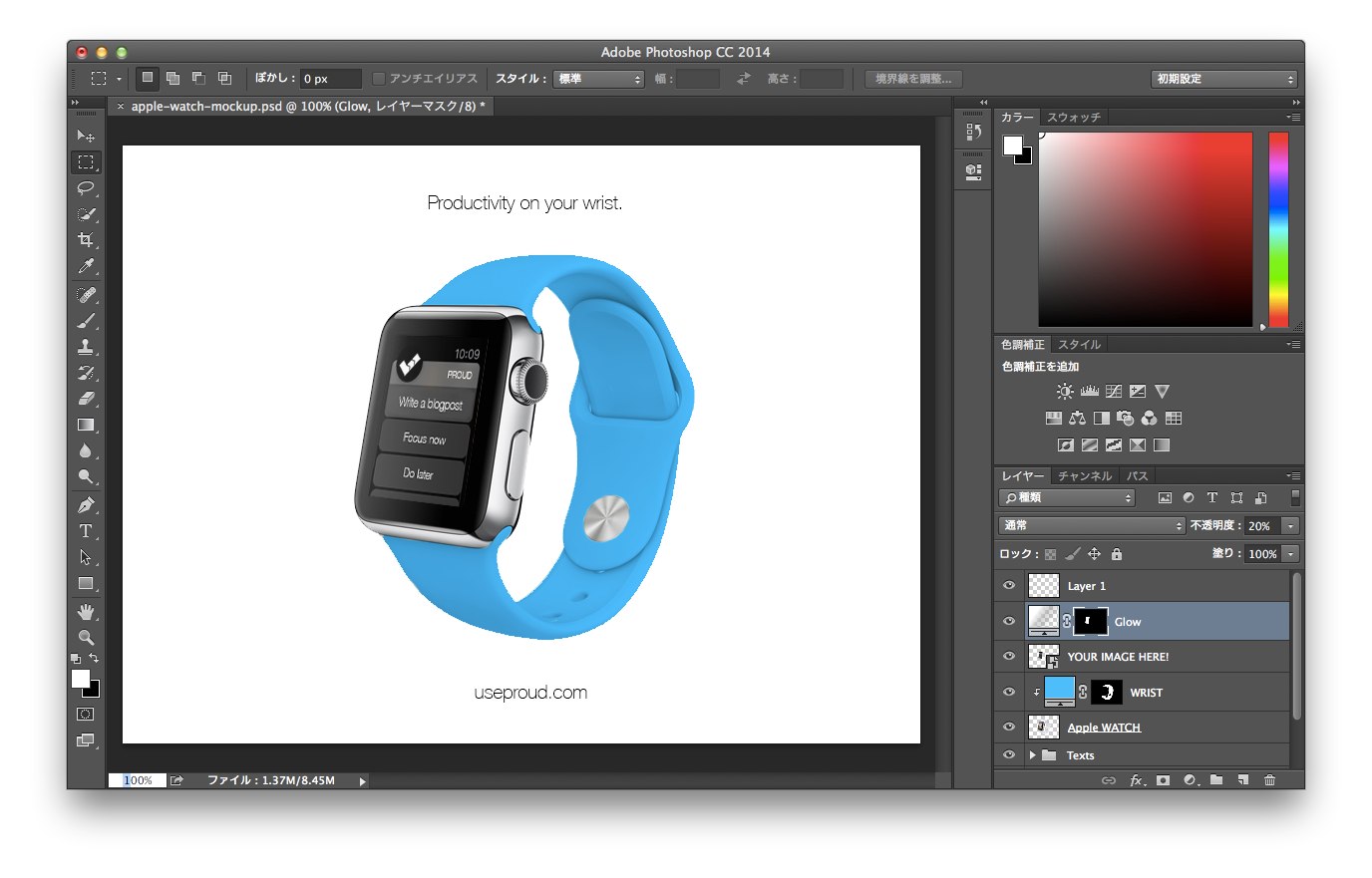The width and height of the screenshot is (1372, 878).
Task: Select the Horizontal Type tool
Action: [86, 531]
